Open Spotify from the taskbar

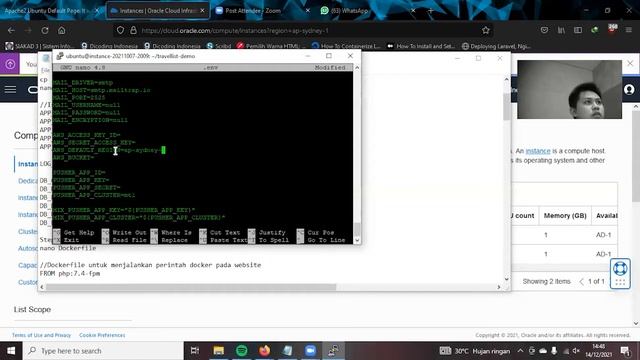pos(242,351)
